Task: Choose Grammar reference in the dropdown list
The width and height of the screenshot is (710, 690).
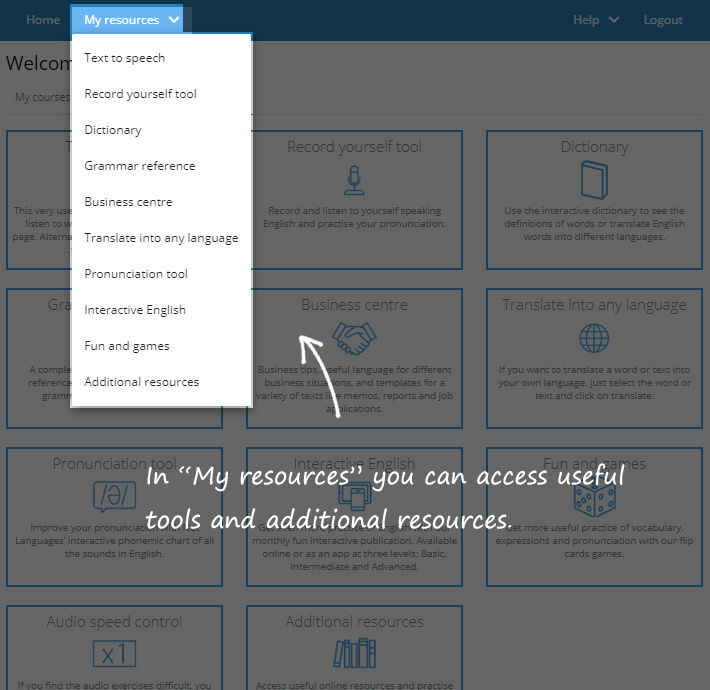Action: (140, 166)
